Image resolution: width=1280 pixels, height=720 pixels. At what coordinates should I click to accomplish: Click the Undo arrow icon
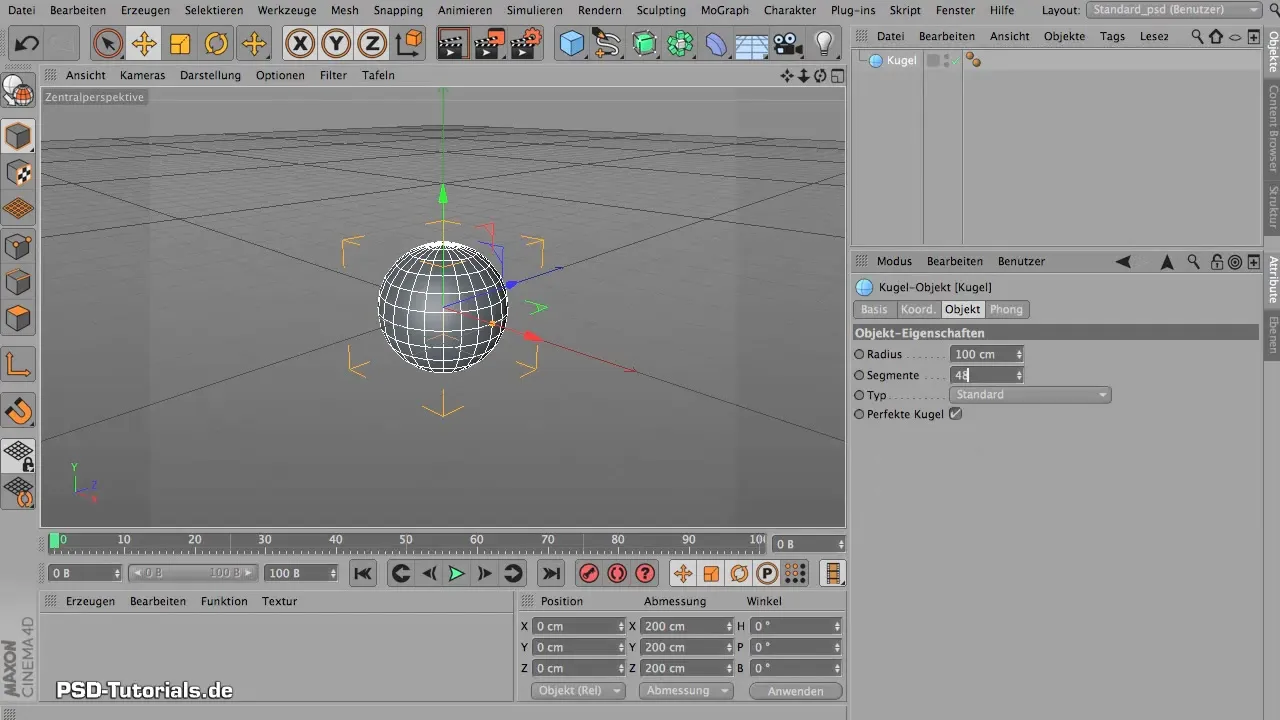click(26, 44)
